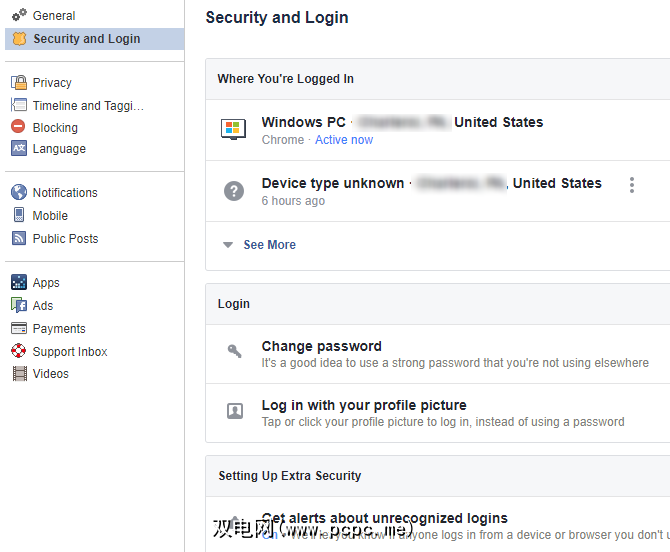This screenshot has height=552, width=670.
Task: Expand See More logged-in sessions
Action: point(269,245)
